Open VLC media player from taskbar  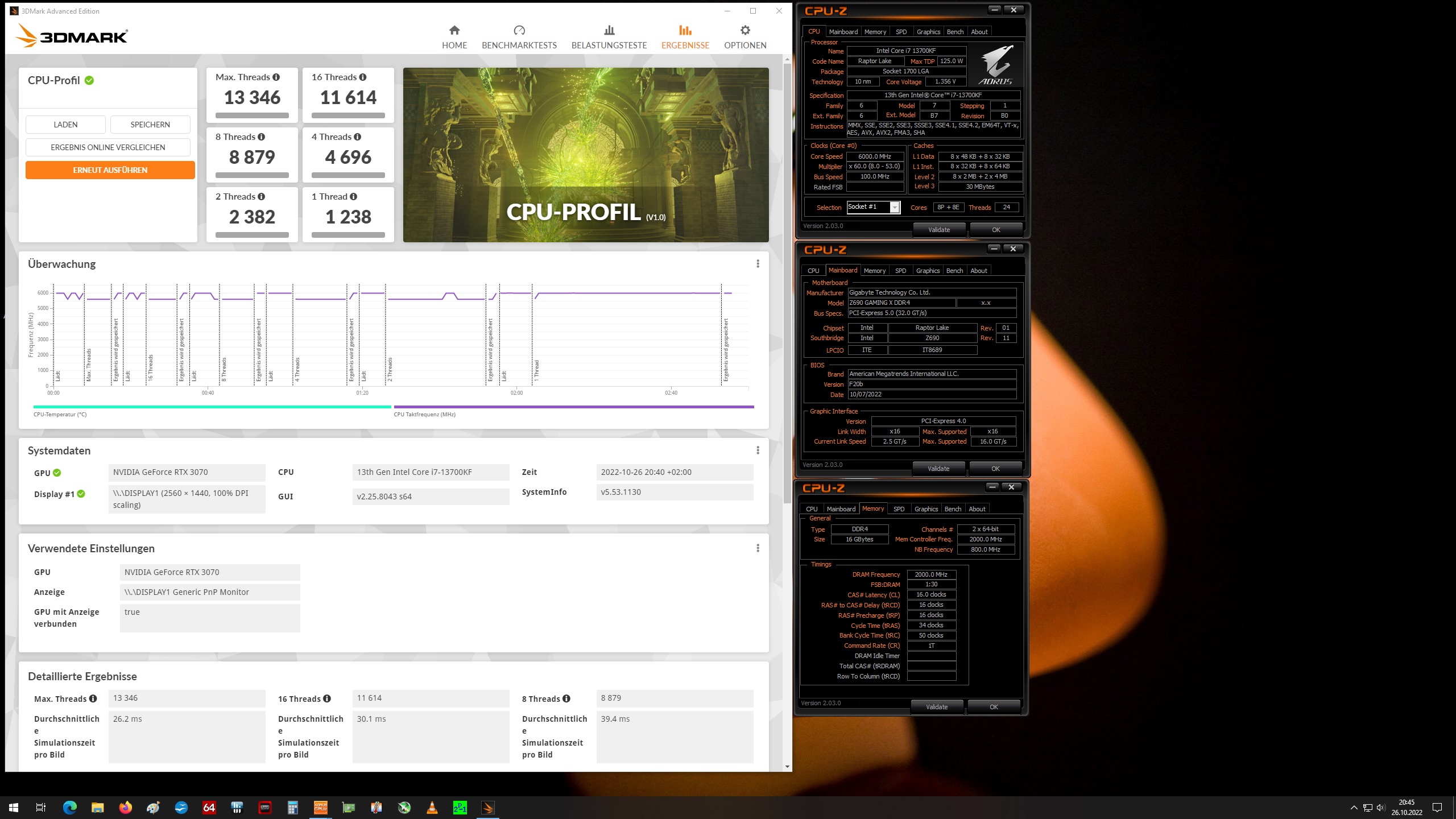point(432,807)
